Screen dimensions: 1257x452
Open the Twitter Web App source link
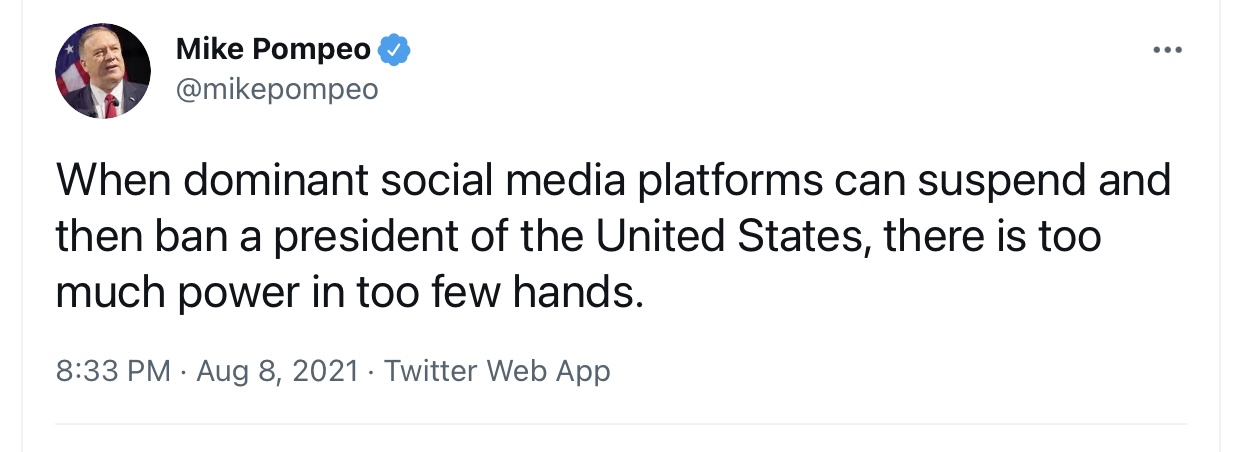(496, 372)
